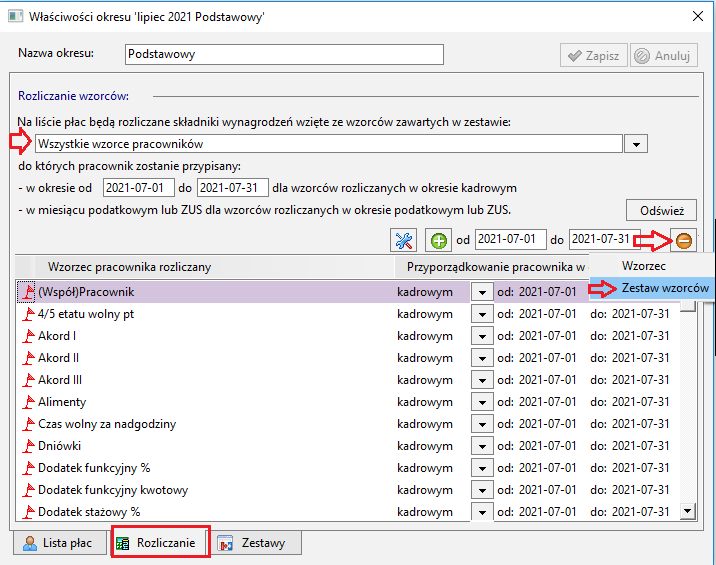Viewport: 716px width, 565px height.
Task: Select the Czas wolny za nadgodziny row
Action: 347,424
